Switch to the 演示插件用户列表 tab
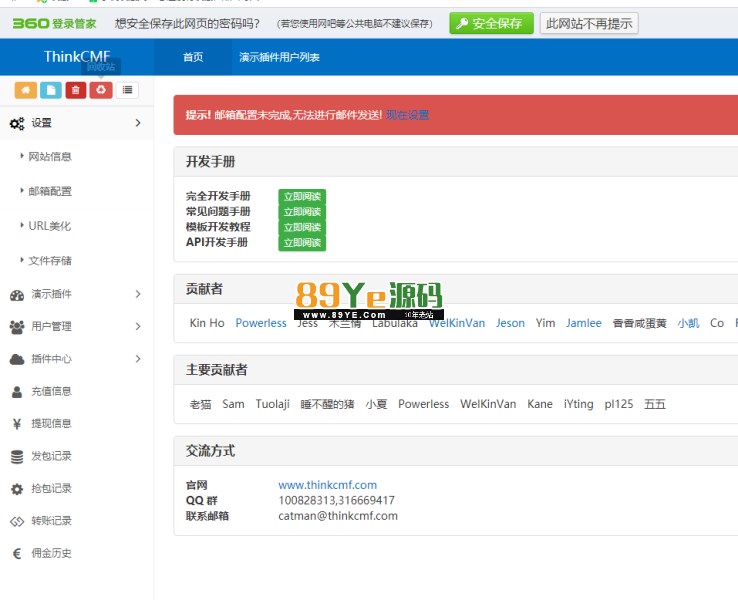 pos(279,57)
